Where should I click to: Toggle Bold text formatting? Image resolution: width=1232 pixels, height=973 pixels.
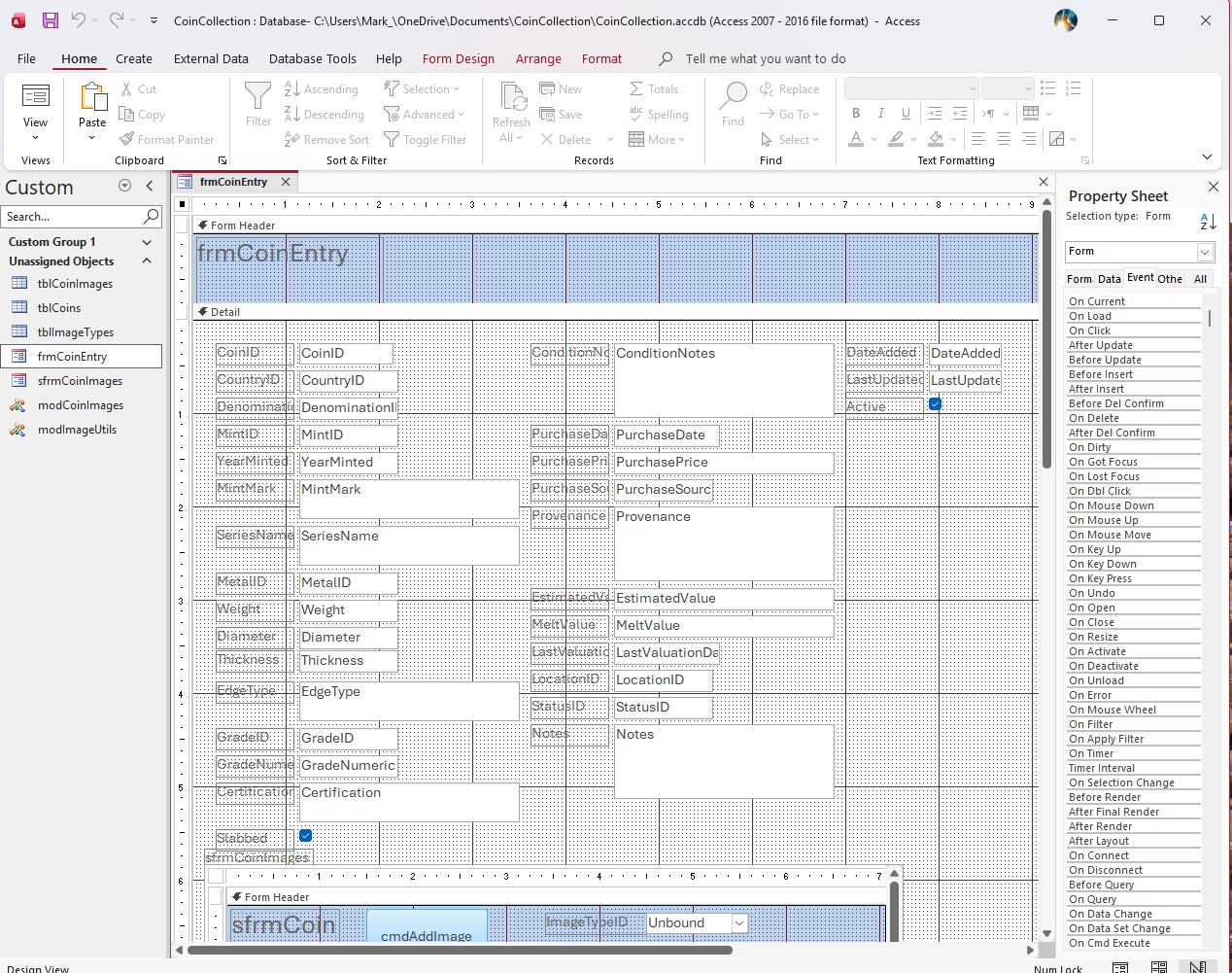coord(856,114)
